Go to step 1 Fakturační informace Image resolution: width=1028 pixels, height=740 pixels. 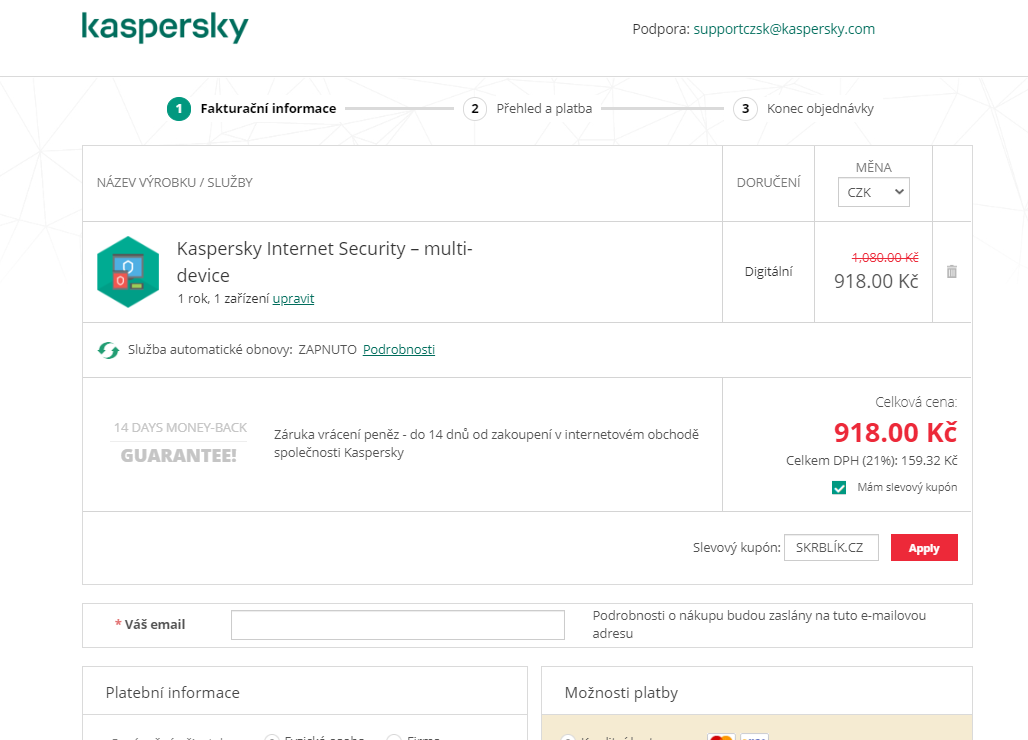[252, 109]
